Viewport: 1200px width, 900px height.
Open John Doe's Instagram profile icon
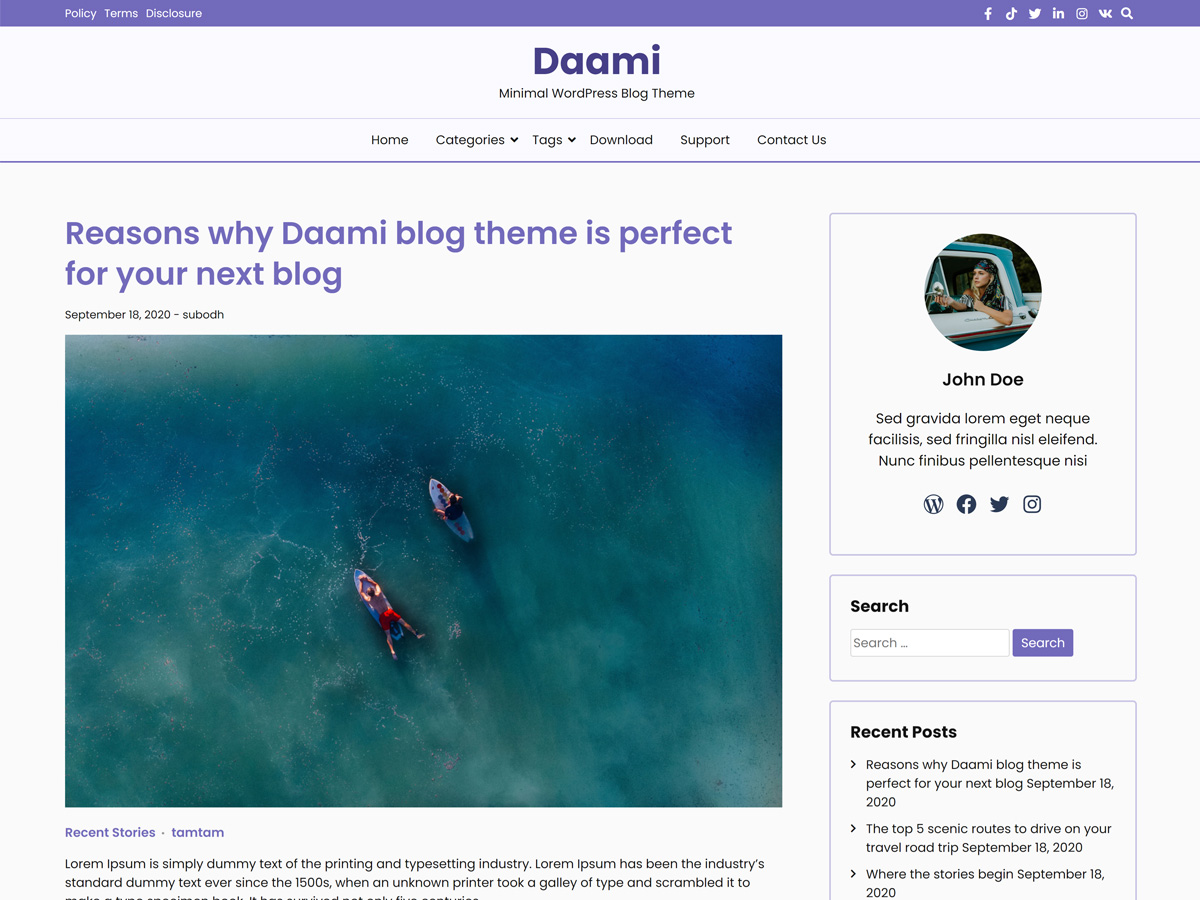pos(1032,504)
